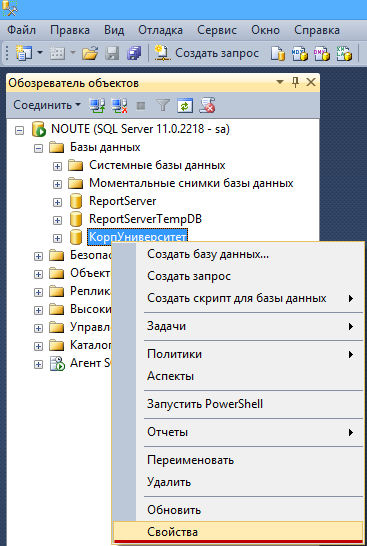Select the Базы данных folder

(x=105, y=147)
